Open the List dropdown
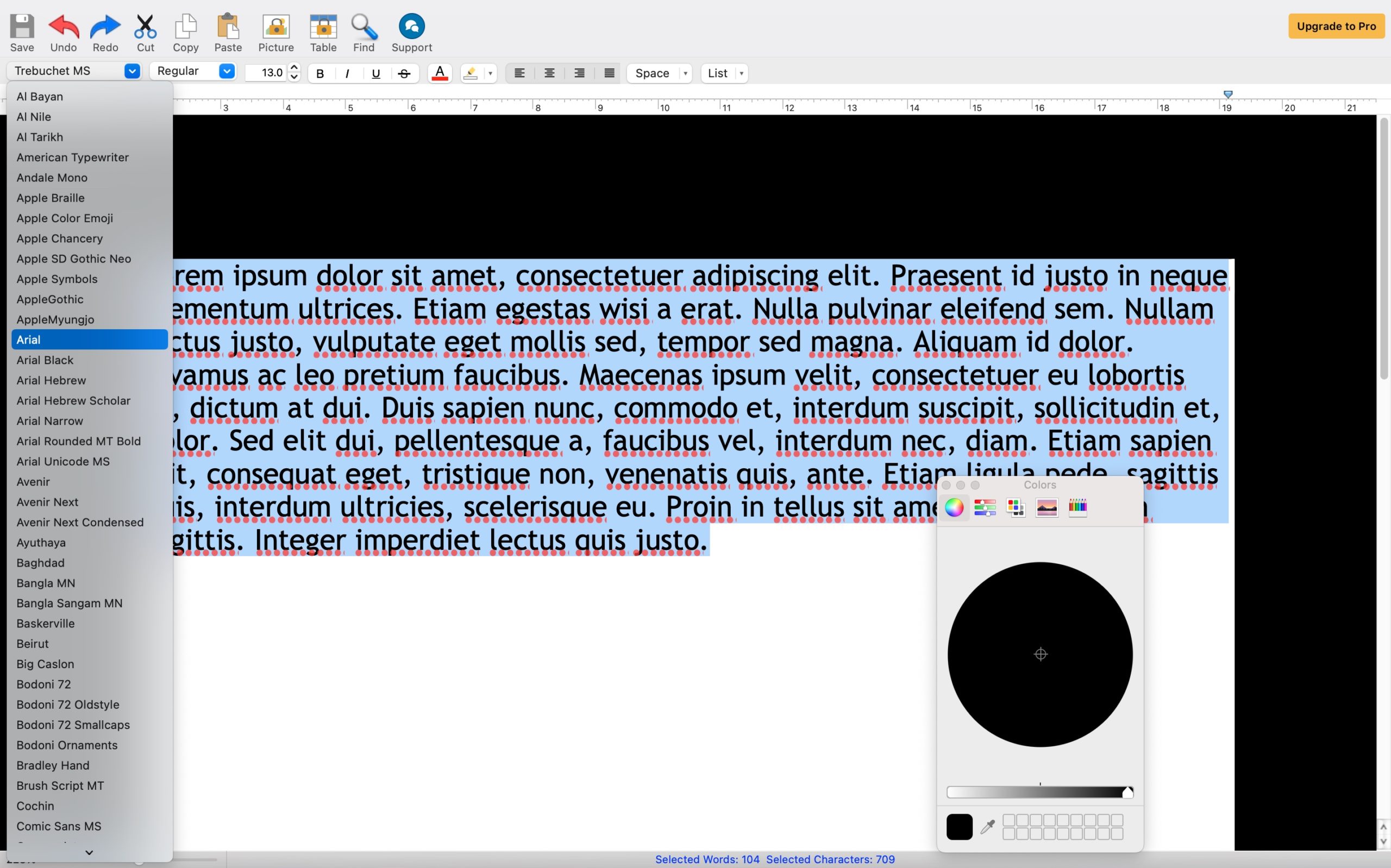This screenshot has width=1391, height=868. click(x=724, y=73)
